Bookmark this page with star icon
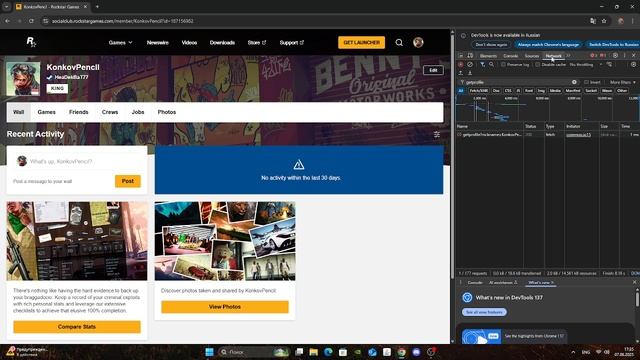Image resolution: width=640 pixels, height=360 pixels. tap(604, 21)
